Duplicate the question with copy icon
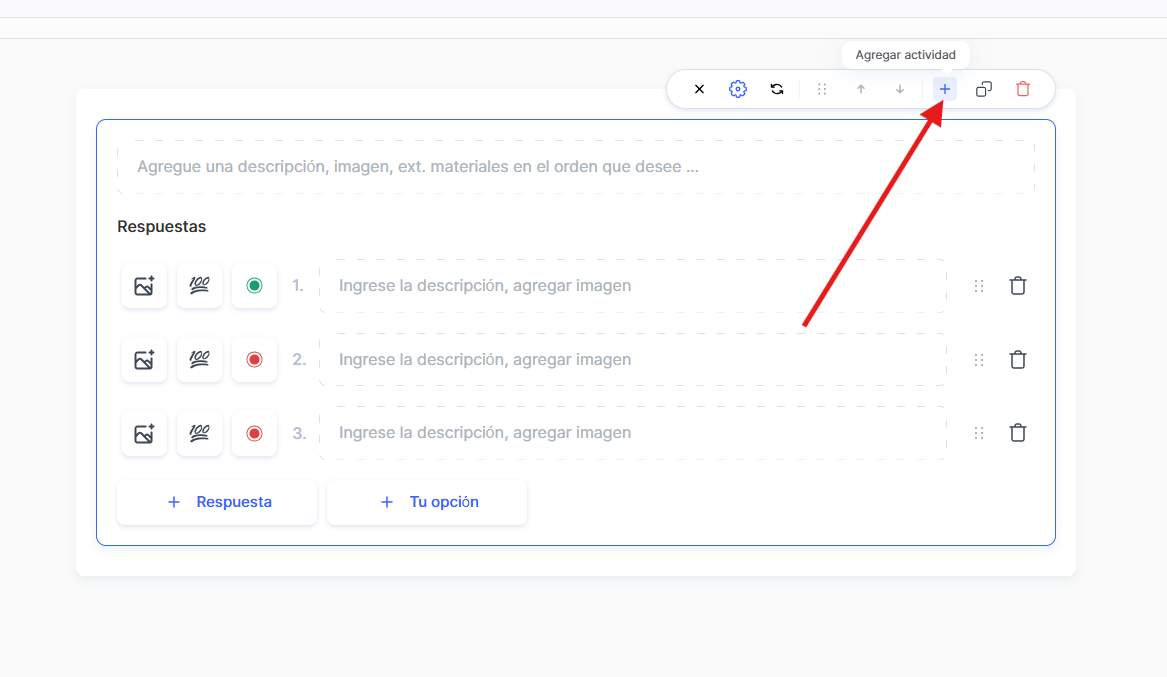 pyautogui.click(x=984, y=89)
